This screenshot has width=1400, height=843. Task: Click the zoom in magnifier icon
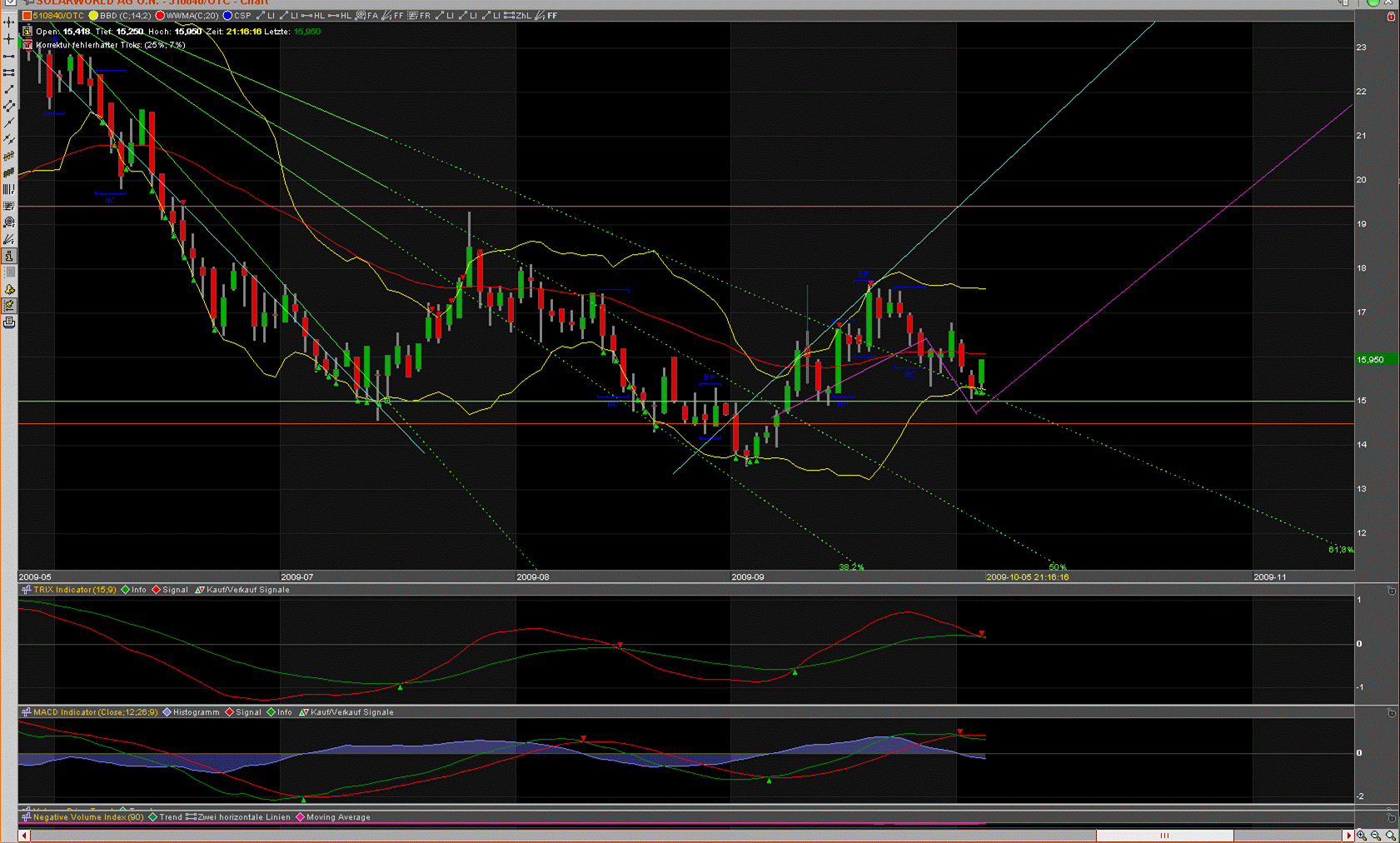click(x=1362, y=836)
